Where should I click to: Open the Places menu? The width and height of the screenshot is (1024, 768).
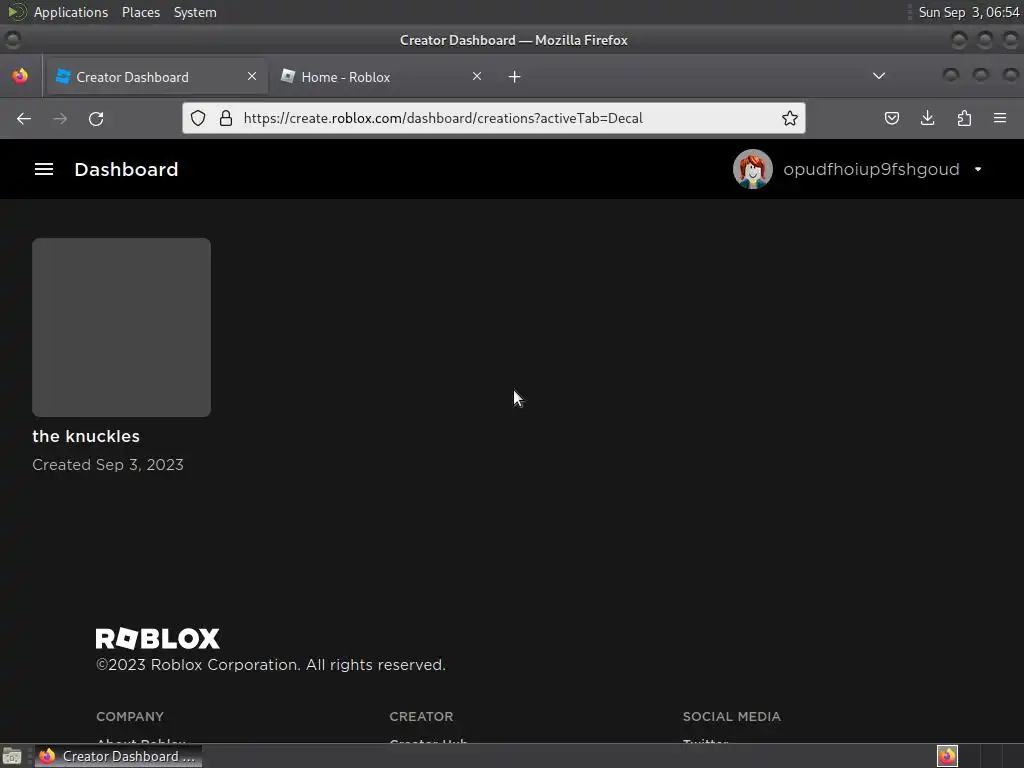(x=141, y=12)
